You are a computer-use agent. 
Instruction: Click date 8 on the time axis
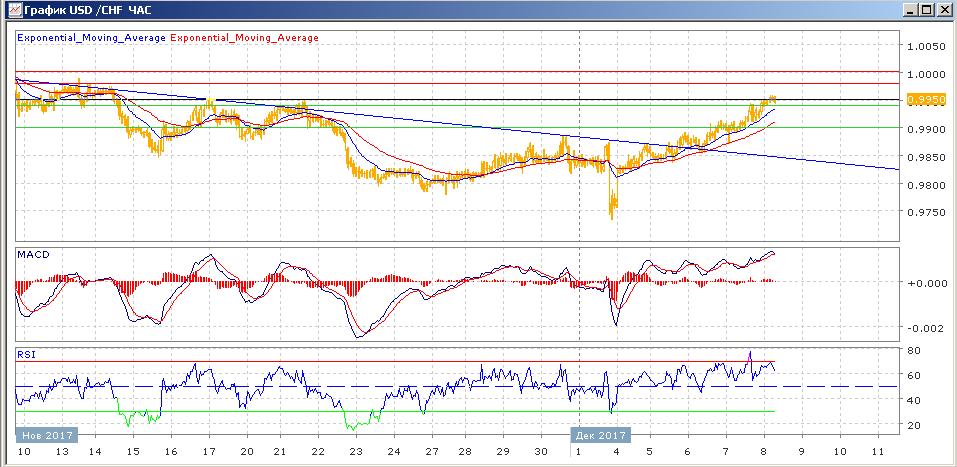point(764,452)
